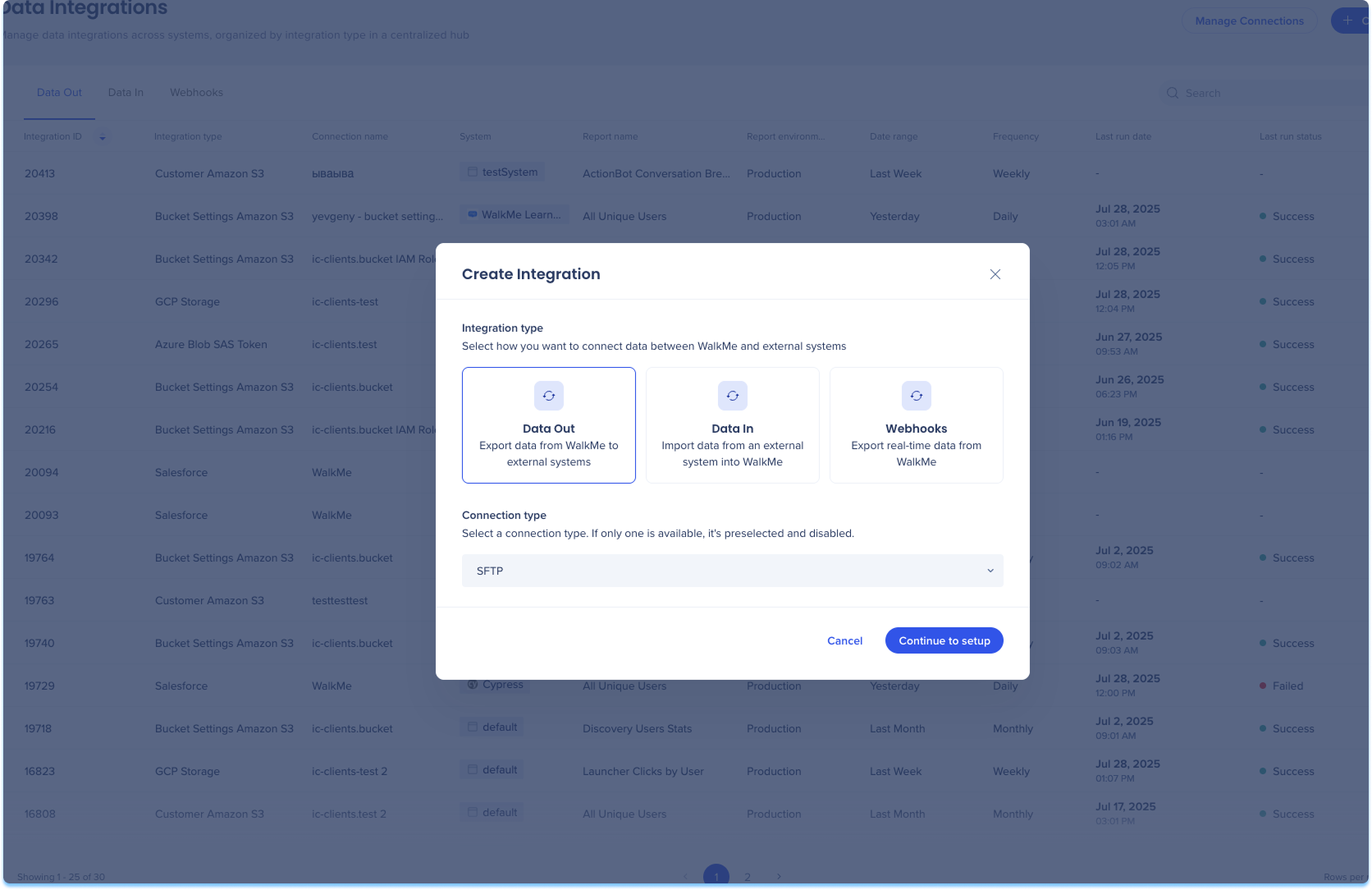Click Jun 27, 2025 last run date

1128,337
